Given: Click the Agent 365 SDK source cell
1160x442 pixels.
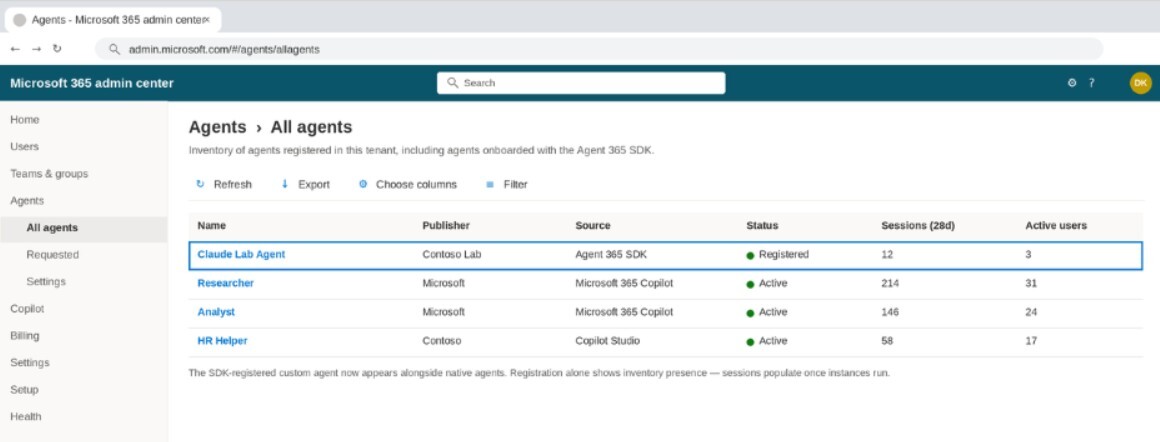Looking at the screenshot, I should [612, 254].
